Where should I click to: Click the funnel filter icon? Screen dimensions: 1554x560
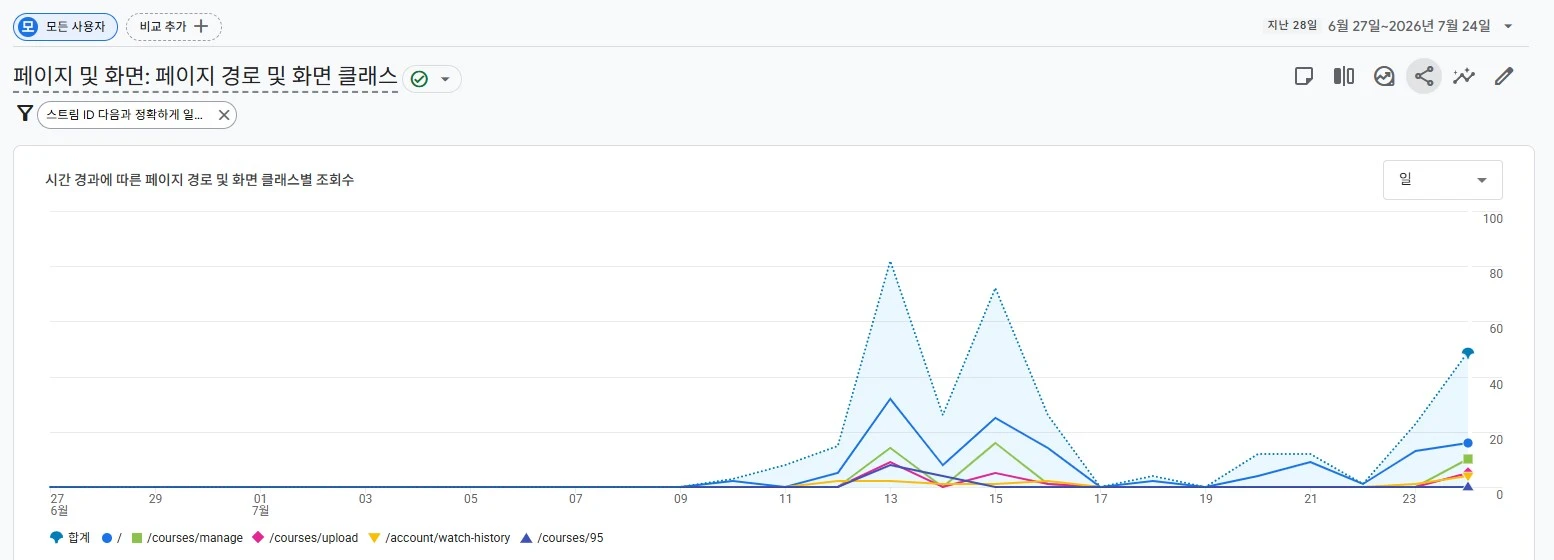25,114
